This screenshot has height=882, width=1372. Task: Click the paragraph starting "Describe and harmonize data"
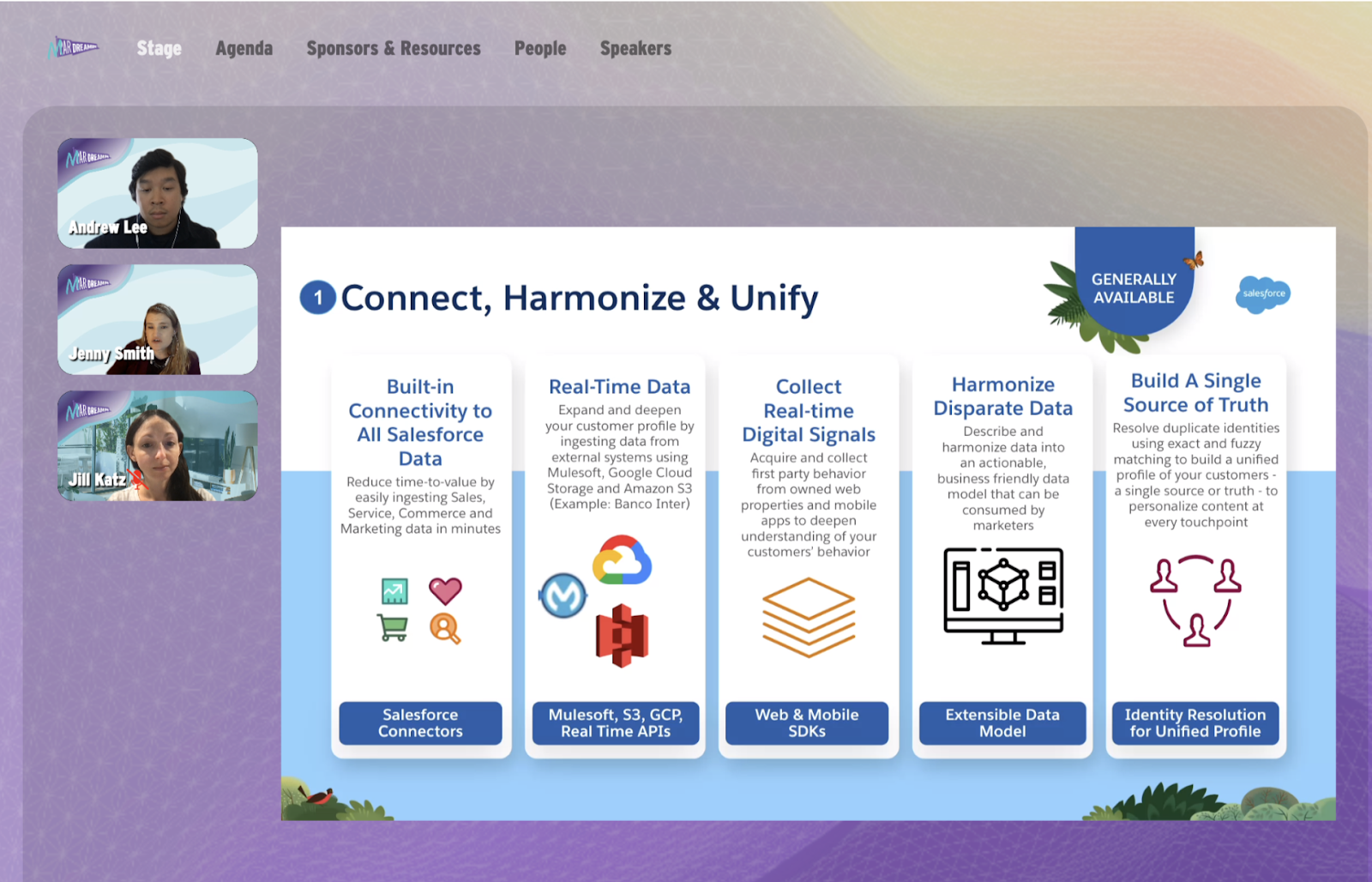1003,478
